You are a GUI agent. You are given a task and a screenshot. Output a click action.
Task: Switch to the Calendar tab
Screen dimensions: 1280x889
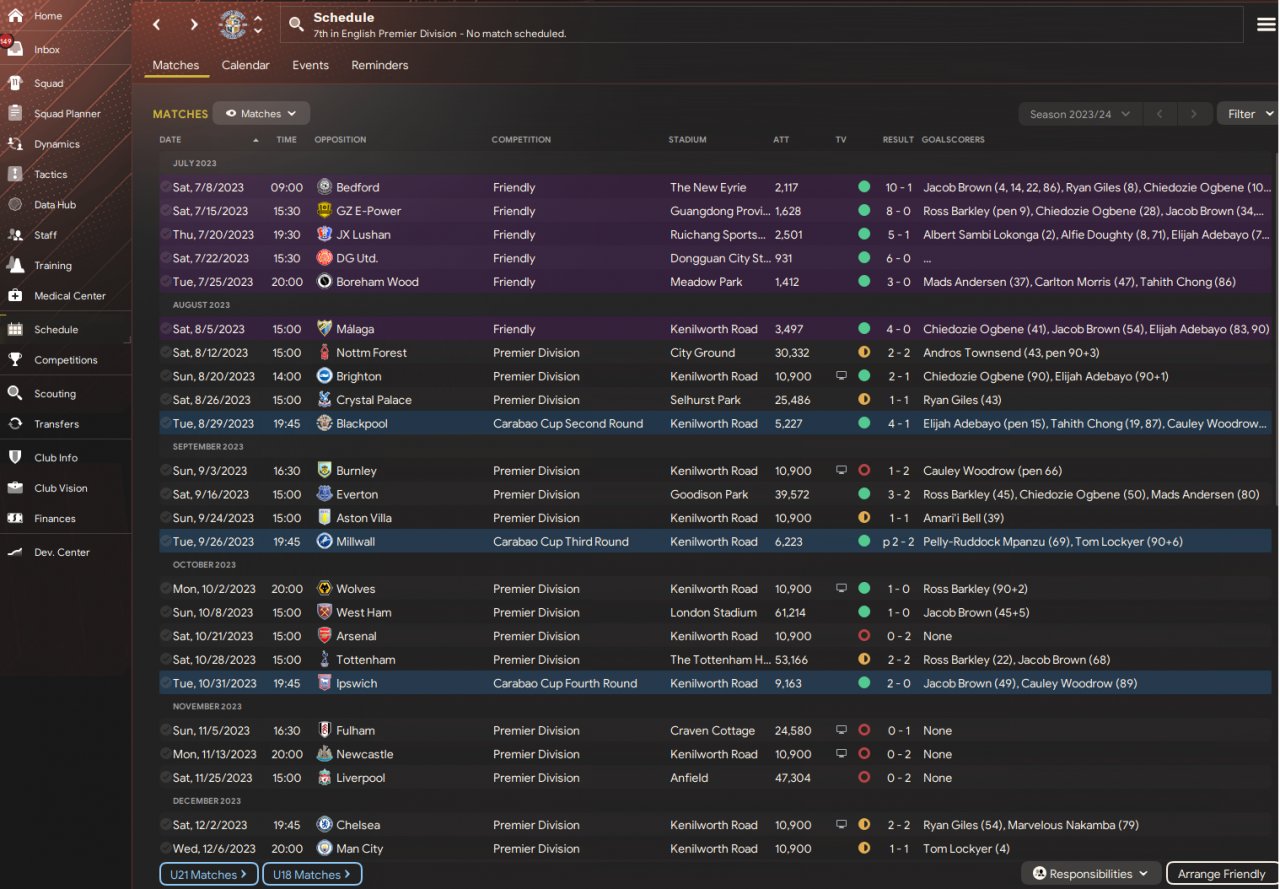[x=245, y=65]
